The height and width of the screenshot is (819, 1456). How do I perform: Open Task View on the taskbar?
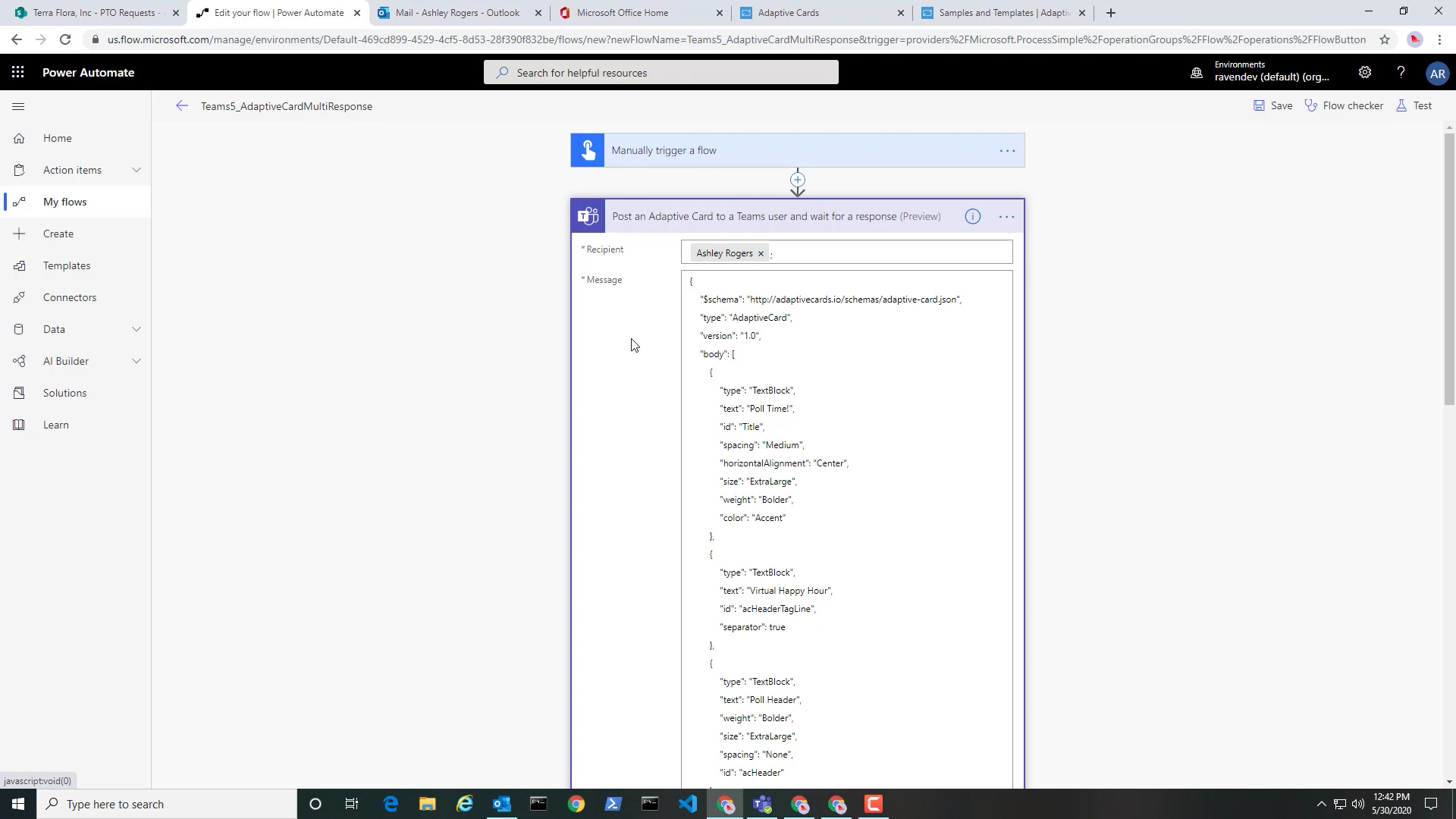point(352,804)
